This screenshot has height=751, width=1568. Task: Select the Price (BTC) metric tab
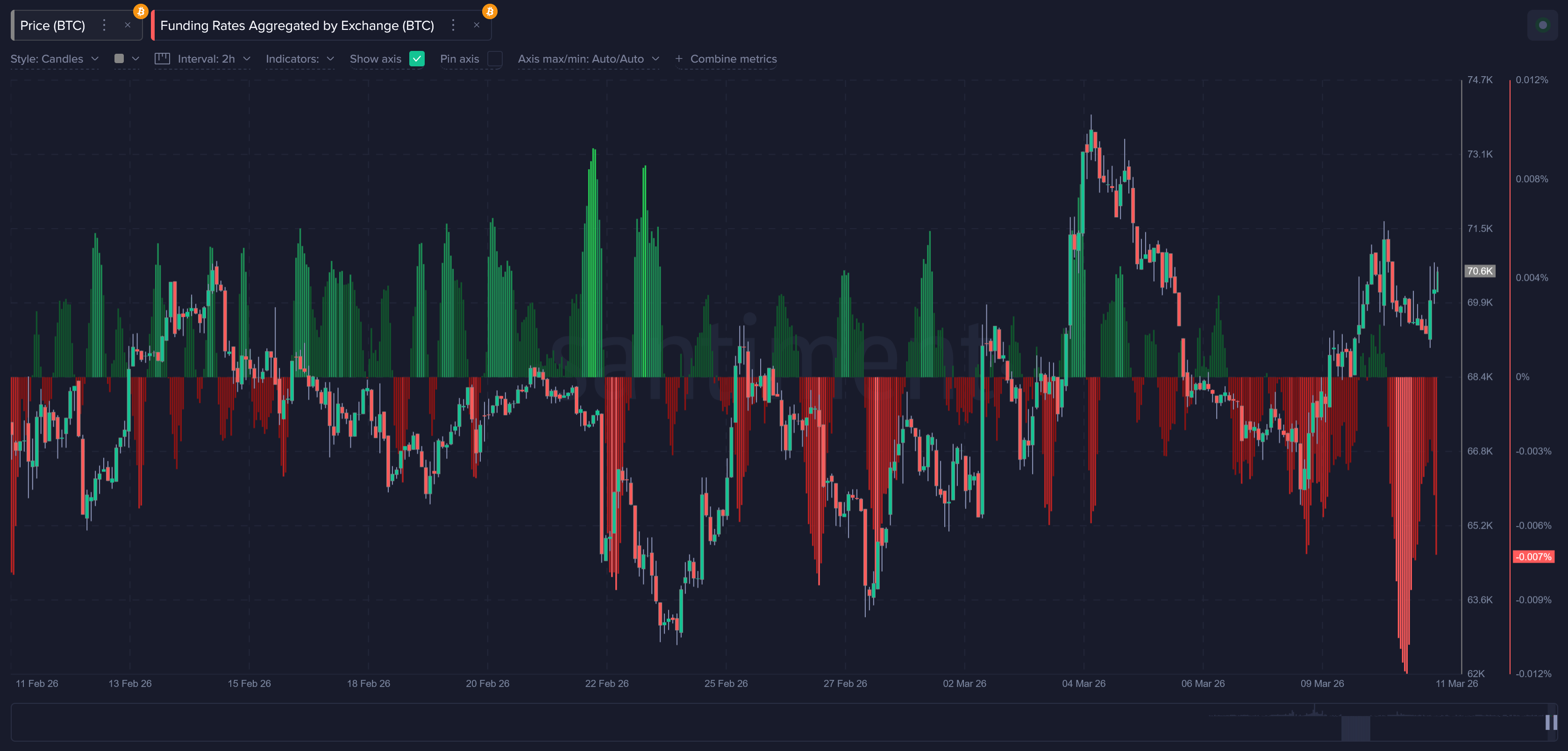(53, 25)
